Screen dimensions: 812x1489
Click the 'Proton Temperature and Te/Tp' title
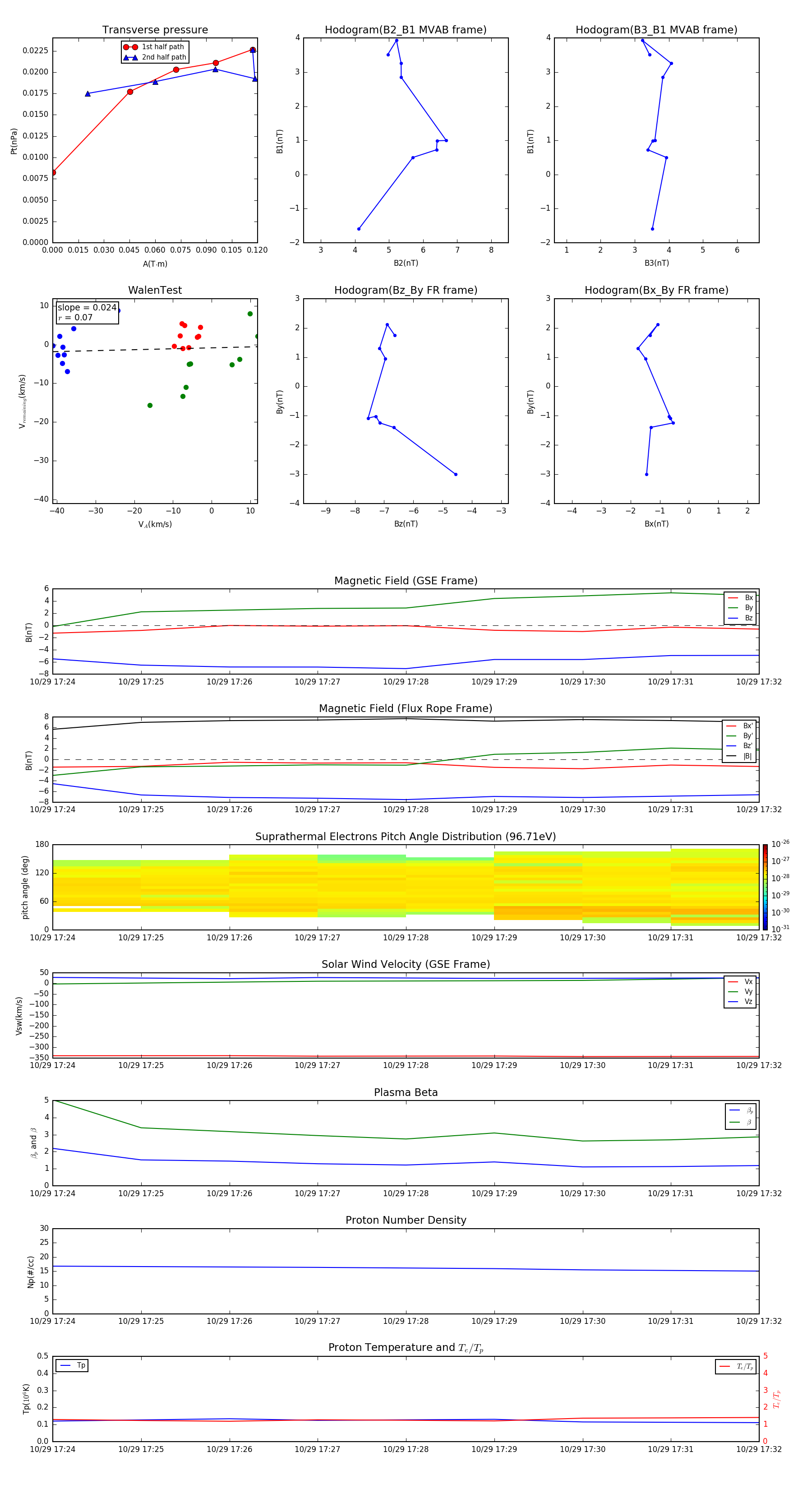click(406, 1348)
